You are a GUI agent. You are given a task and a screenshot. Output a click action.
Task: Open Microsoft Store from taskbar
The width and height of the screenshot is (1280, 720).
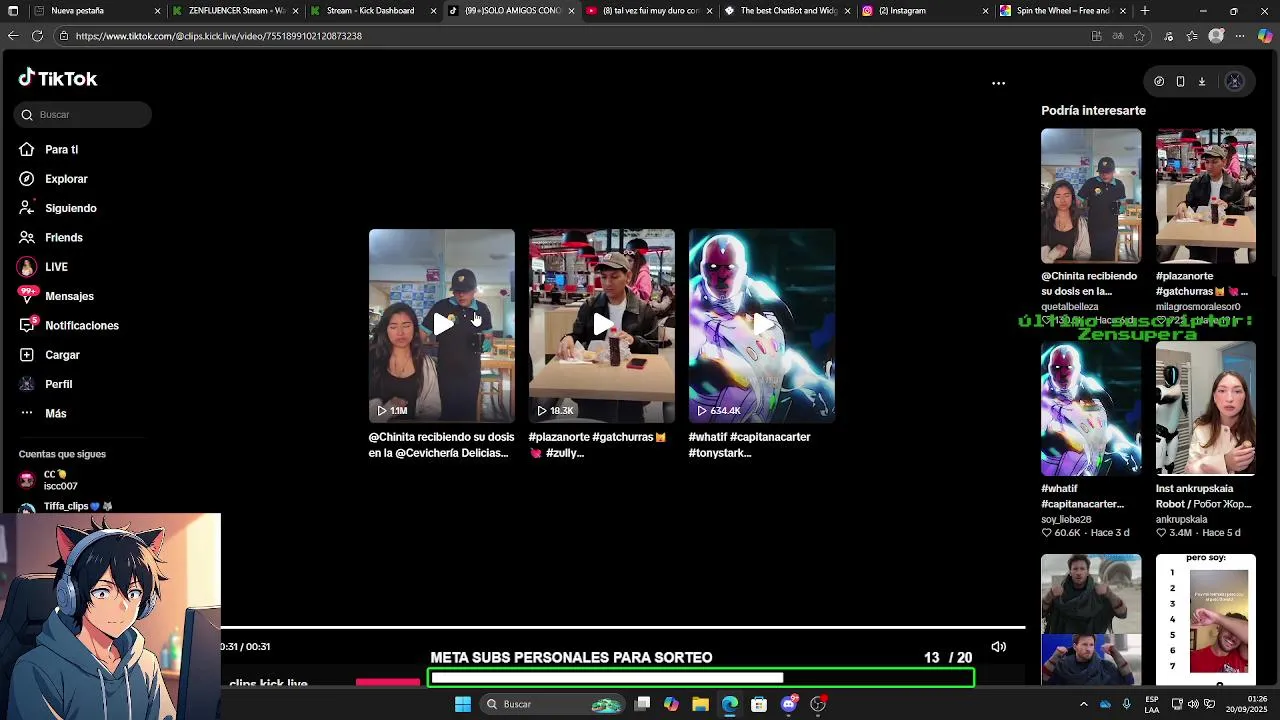(x=759, y=704)
